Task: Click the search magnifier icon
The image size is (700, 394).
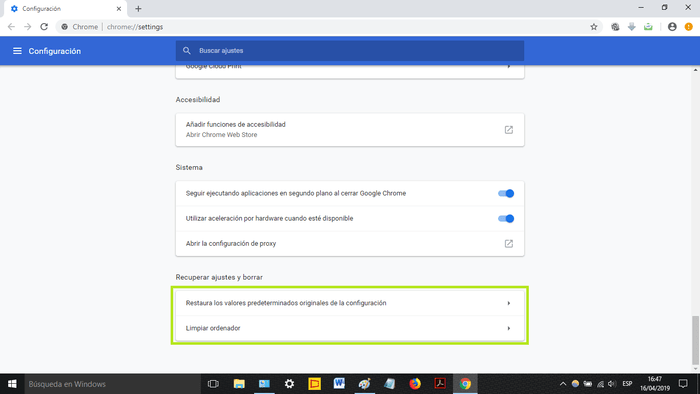Action: coord(187,51)
